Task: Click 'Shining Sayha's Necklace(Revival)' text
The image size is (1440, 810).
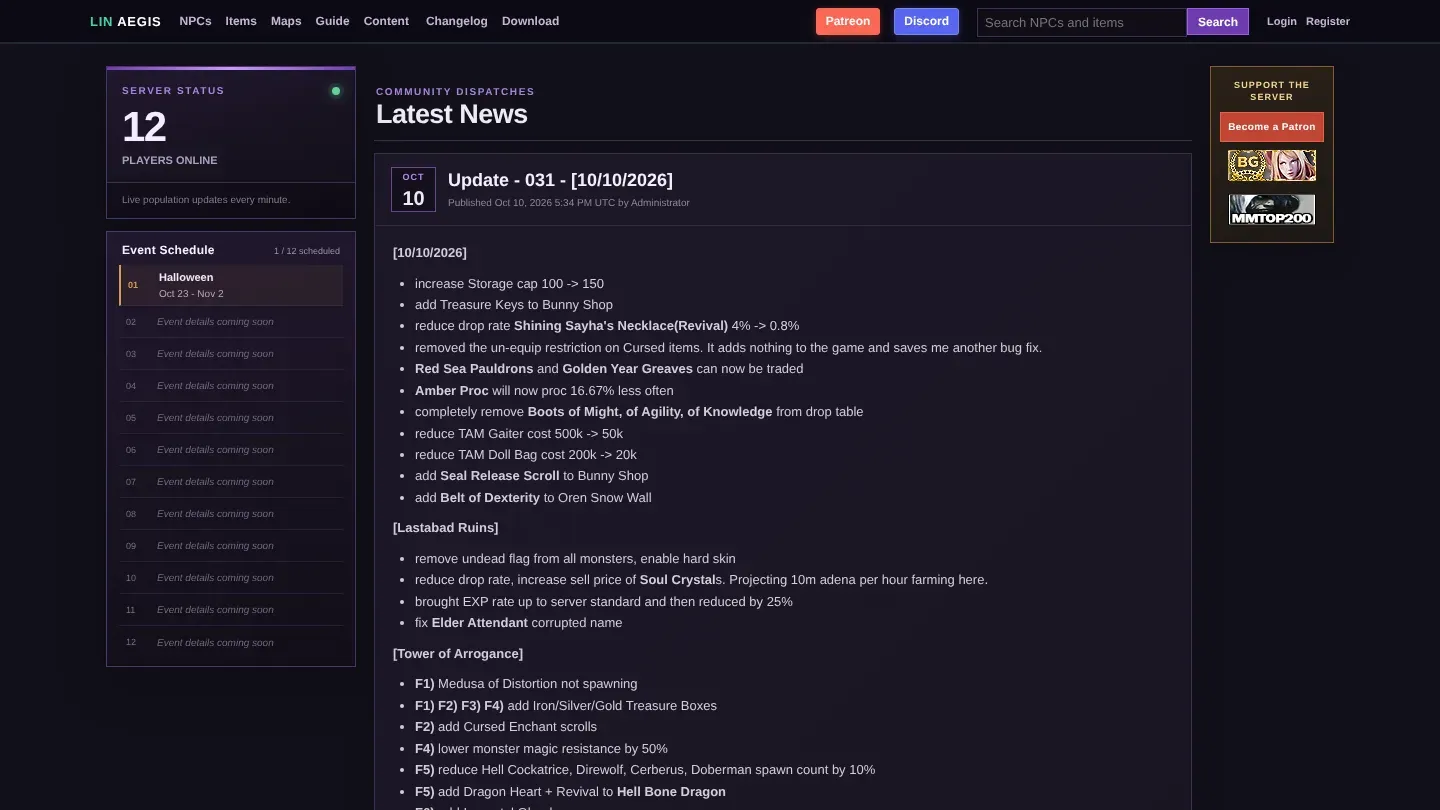Action: (621, 326)
